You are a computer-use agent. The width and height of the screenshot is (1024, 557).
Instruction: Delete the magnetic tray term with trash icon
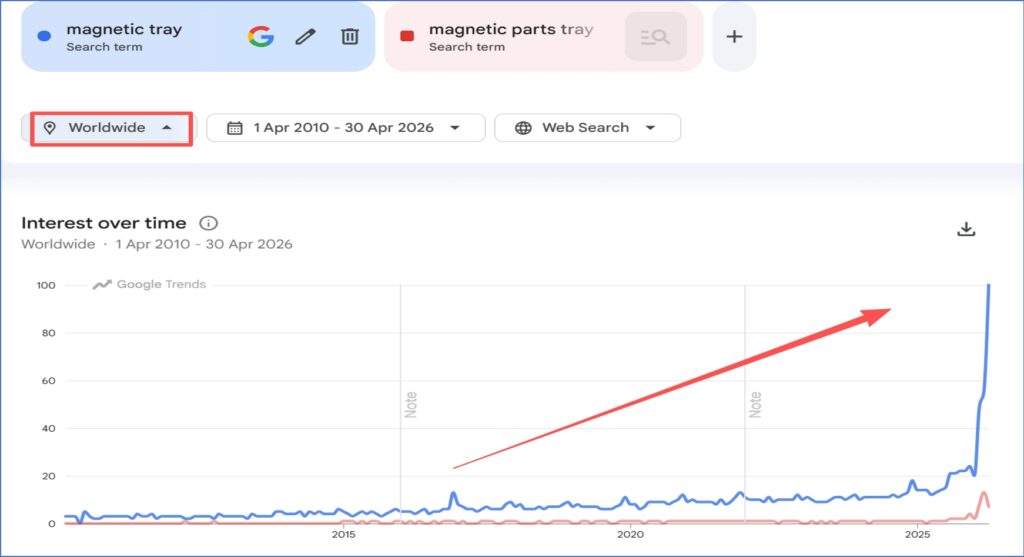point(350,37)
